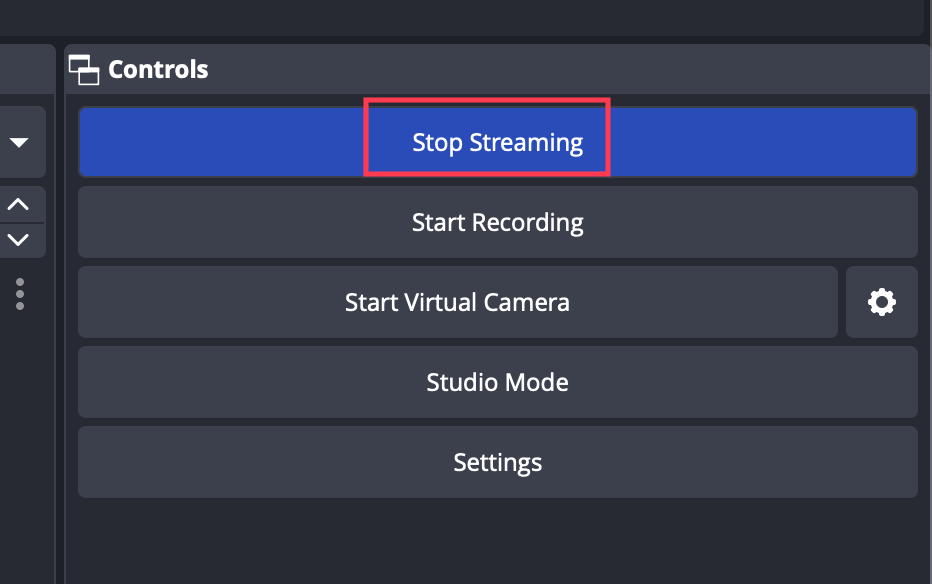Click the highlighted blue Stop Streaming button
Screen dimensions: 932x584
pyautogui.click(x=497, y=142)
